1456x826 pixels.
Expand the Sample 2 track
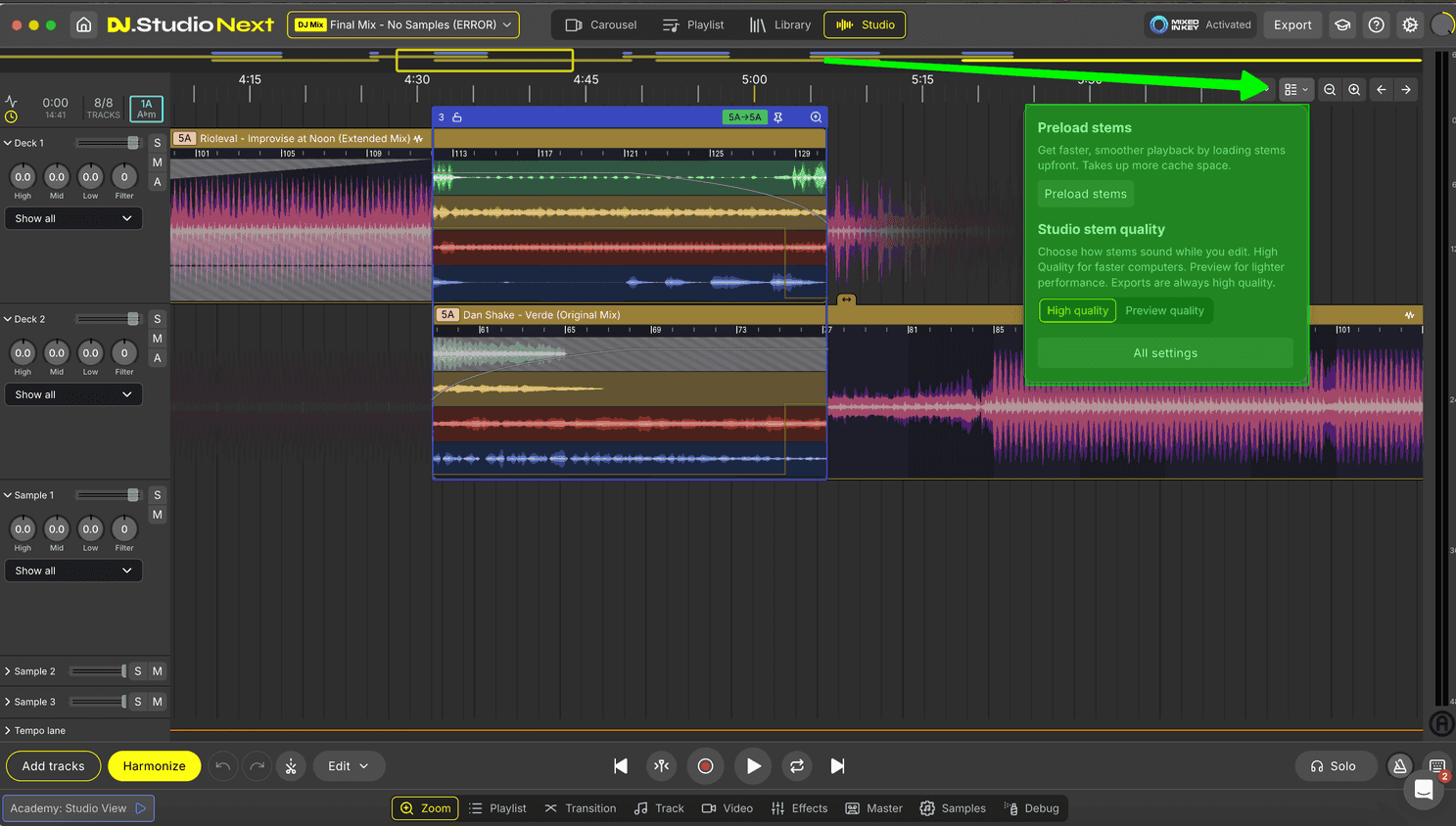(8, 671)
